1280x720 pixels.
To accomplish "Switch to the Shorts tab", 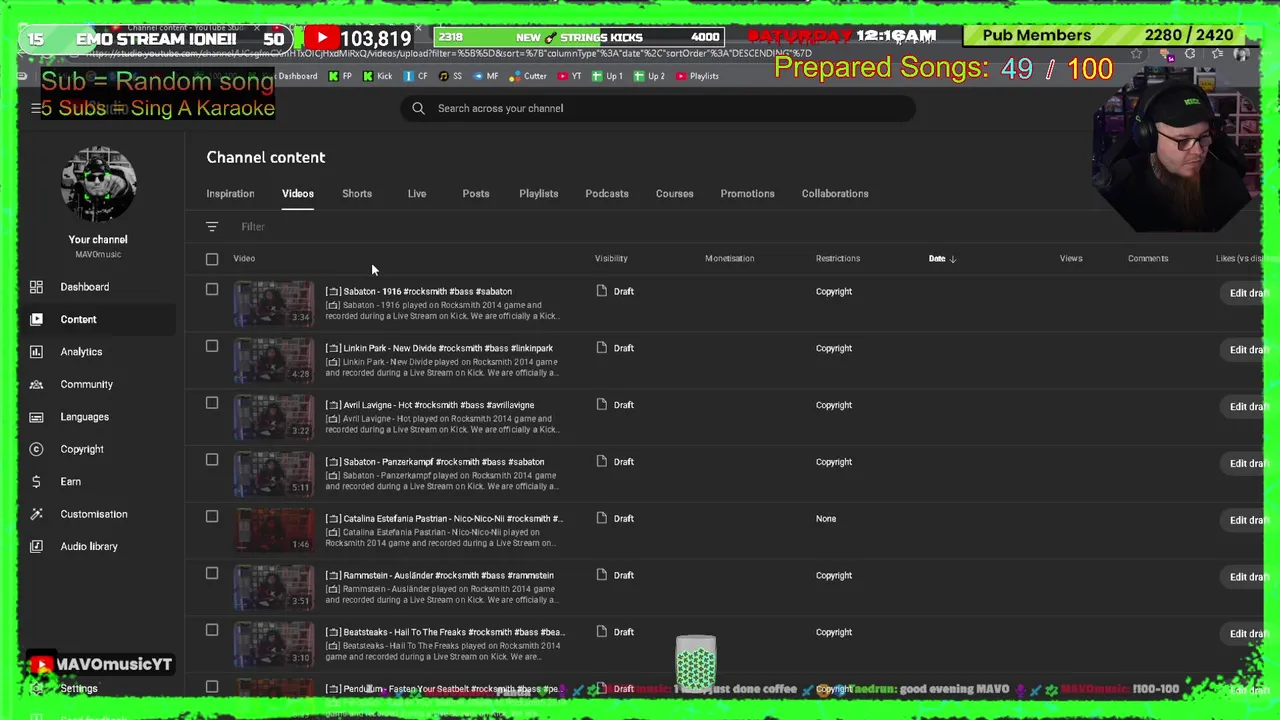I will [357, 194].
